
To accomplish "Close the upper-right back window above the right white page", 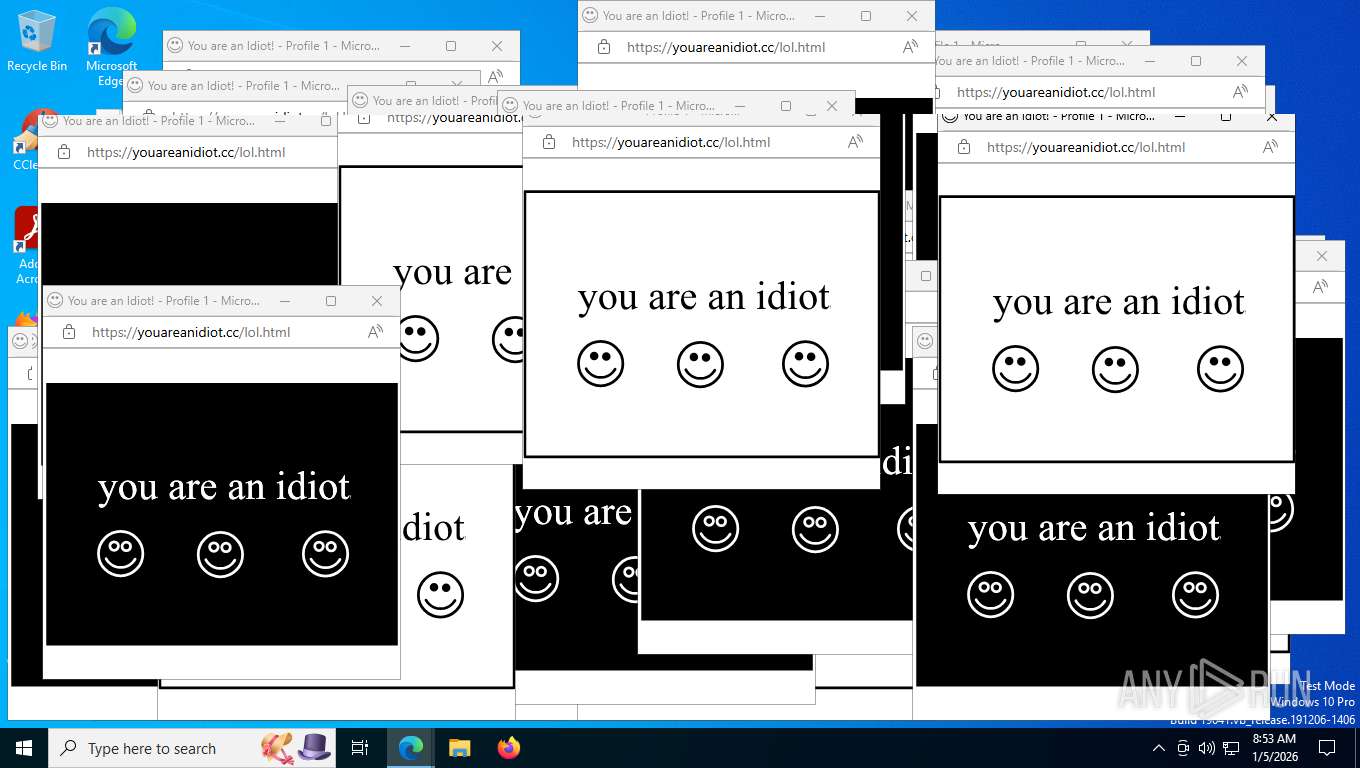I will tap(1242, 61).
